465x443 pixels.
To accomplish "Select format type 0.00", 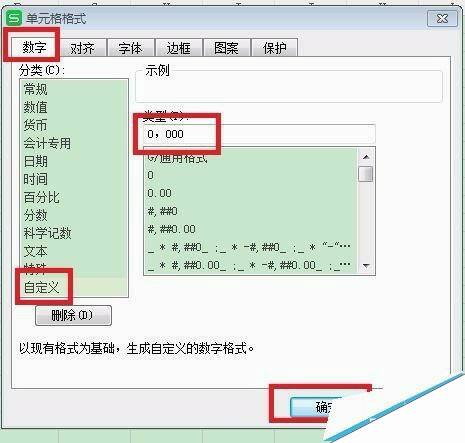I will click(x=251, y=193).
